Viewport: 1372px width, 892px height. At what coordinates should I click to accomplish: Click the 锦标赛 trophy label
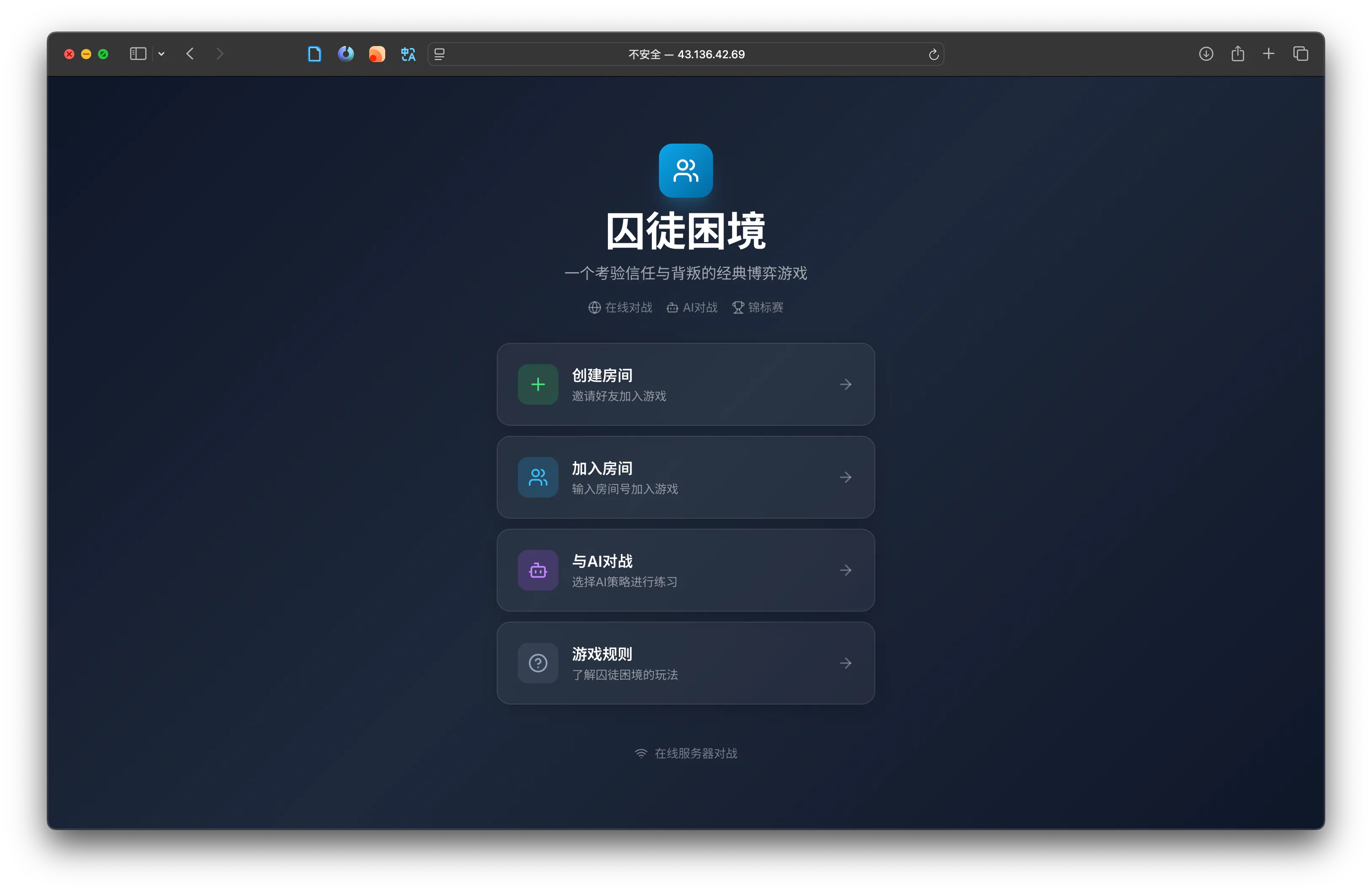coord(765,308)
